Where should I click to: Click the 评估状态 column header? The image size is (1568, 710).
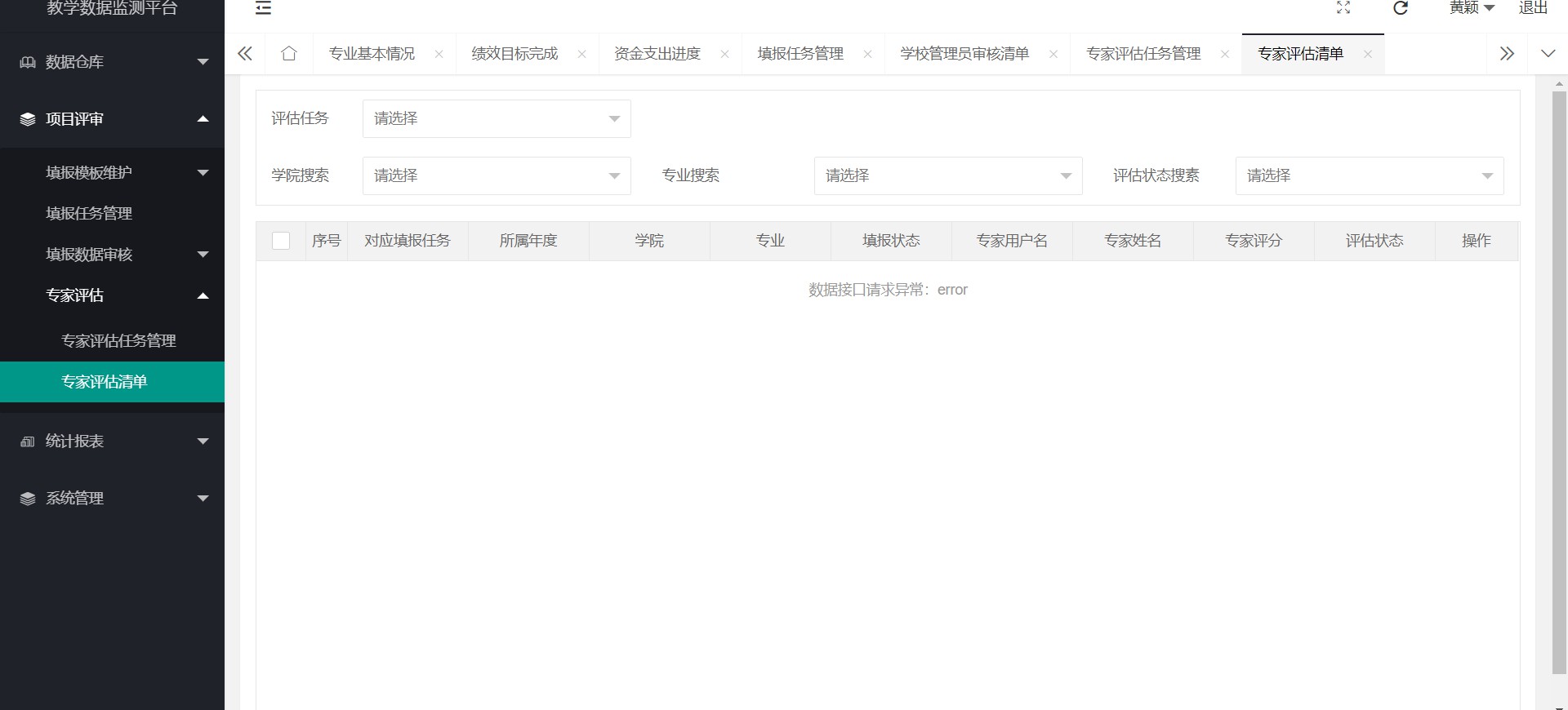(1374, 241)
